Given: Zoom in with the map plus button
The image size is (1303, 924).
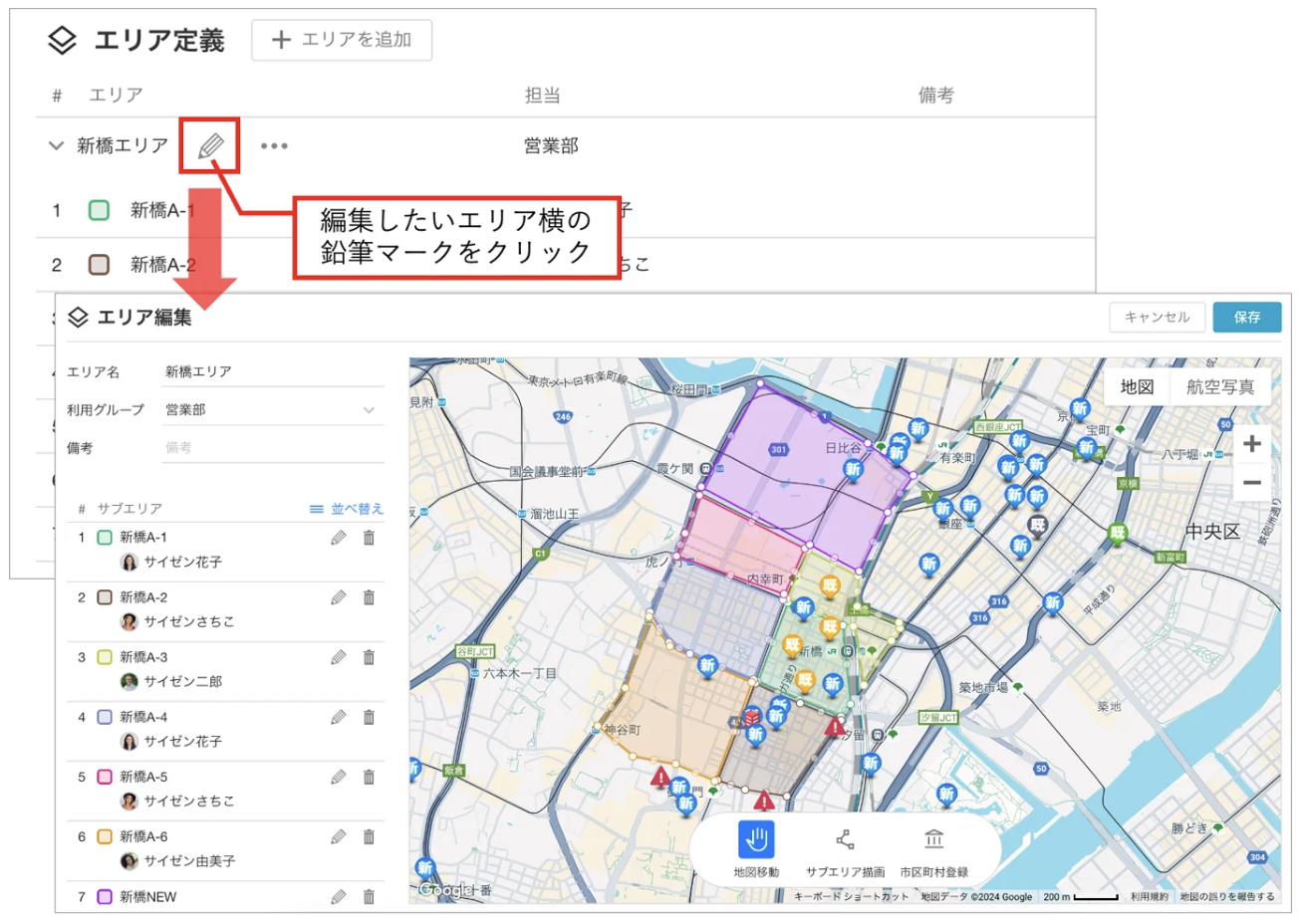Looking at the screenshot, I should coord(1252,443).
